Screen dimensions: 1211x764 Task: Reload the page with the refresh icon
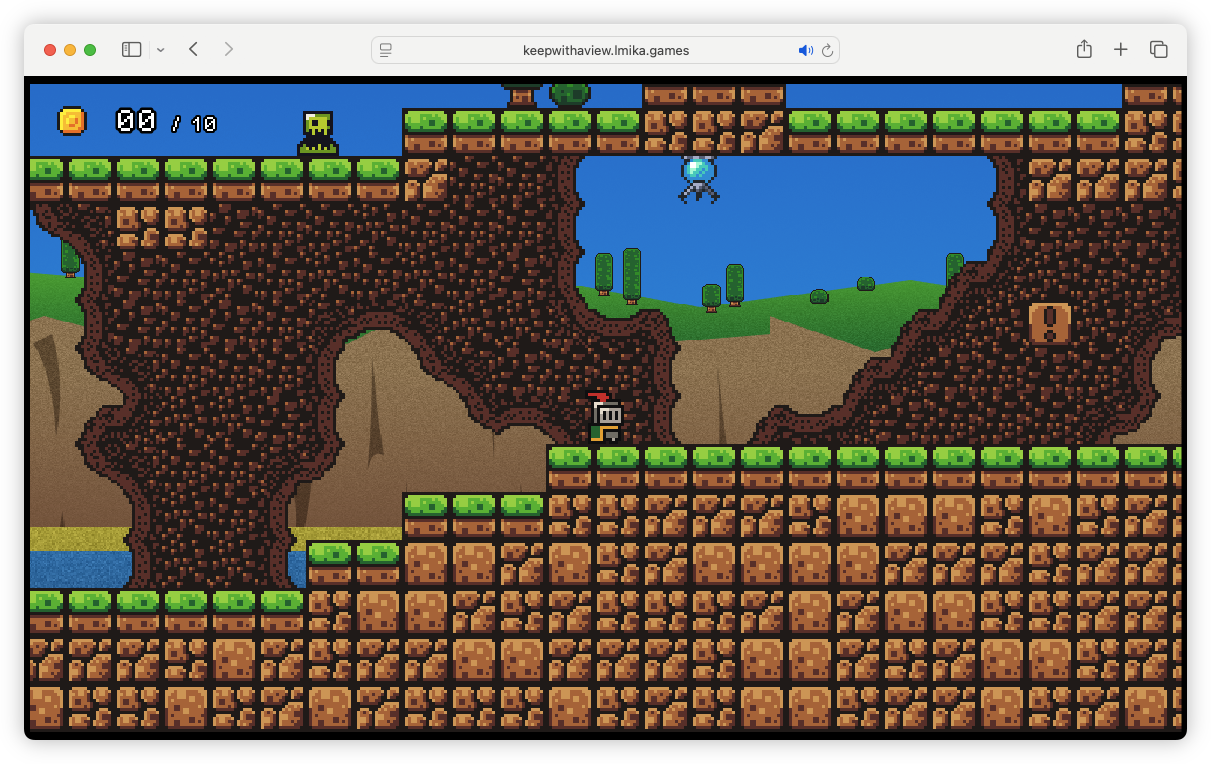[828, 50]
